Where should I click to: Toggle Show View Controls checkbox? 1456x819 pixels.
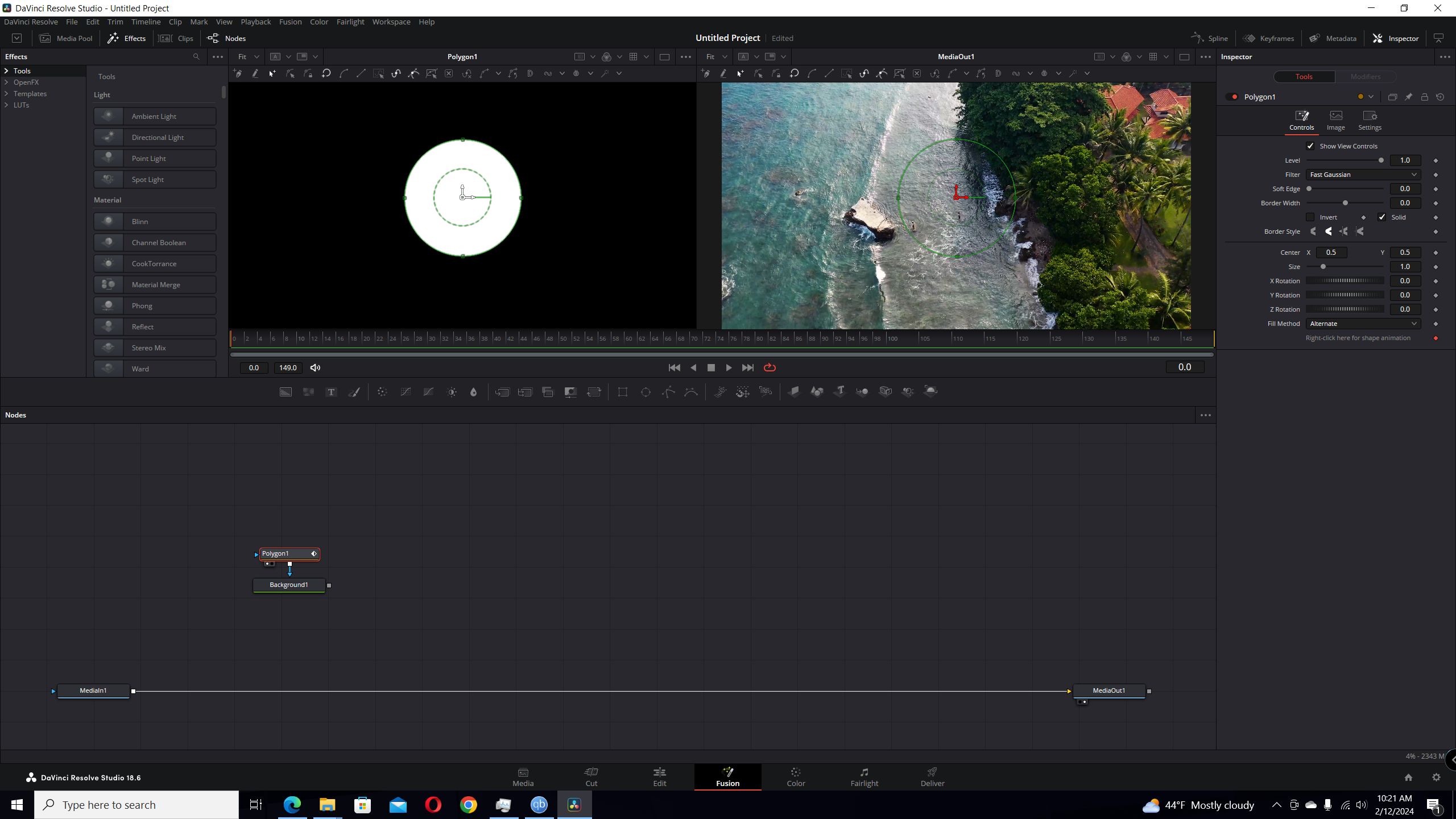[1310, 146]
